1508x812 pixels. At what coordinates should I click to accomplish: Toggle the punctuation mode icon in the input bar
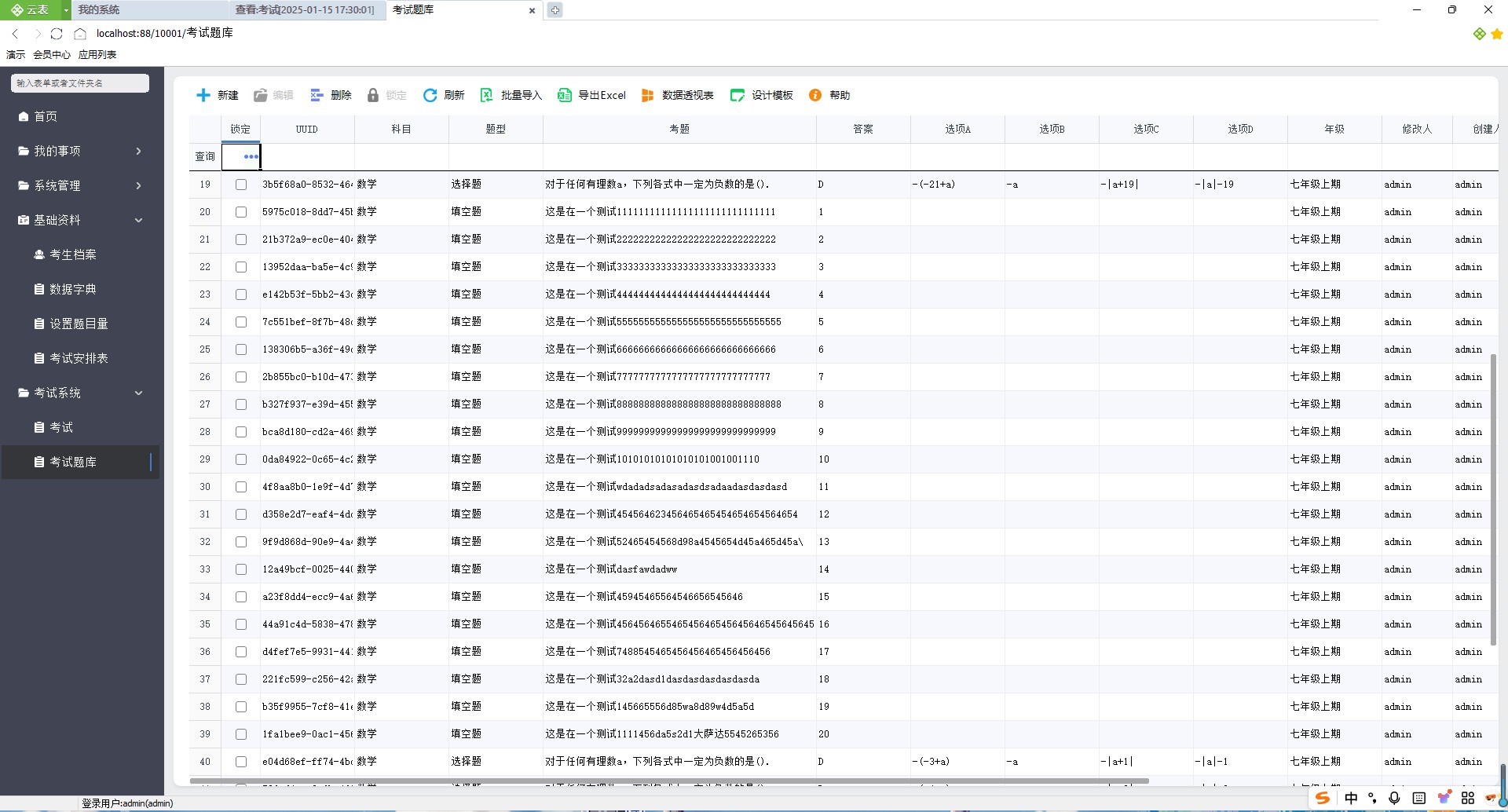(1373, 798)
